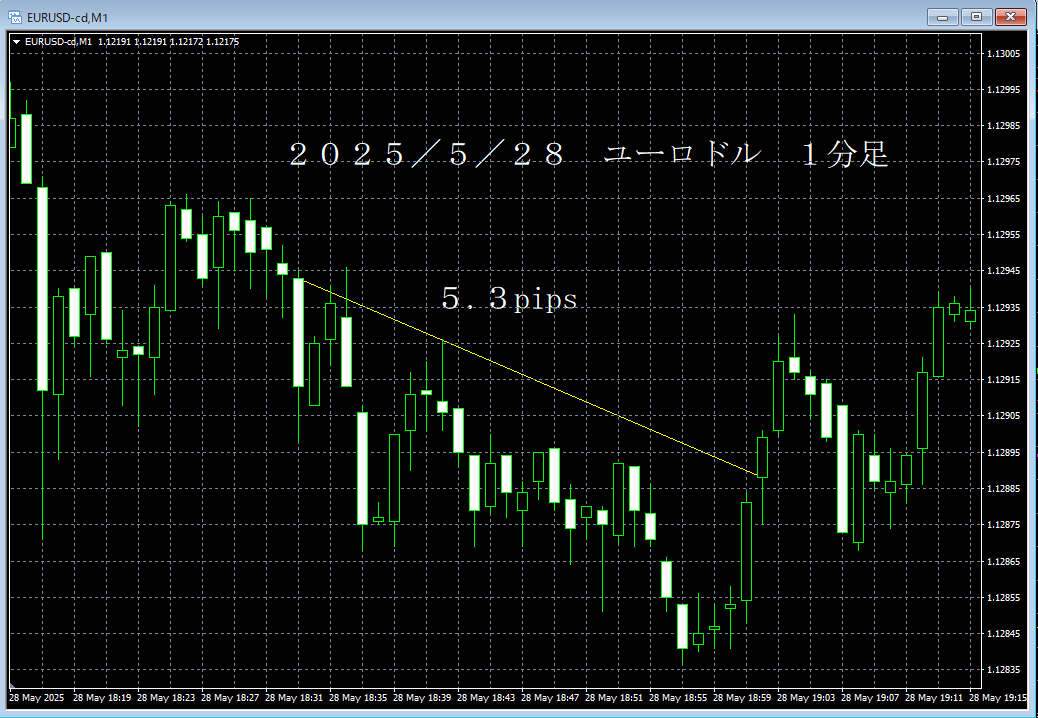Click price level 1.12945 on the scale
The width and height of the screenshot is (1038, 718).
coord(1004,271)
